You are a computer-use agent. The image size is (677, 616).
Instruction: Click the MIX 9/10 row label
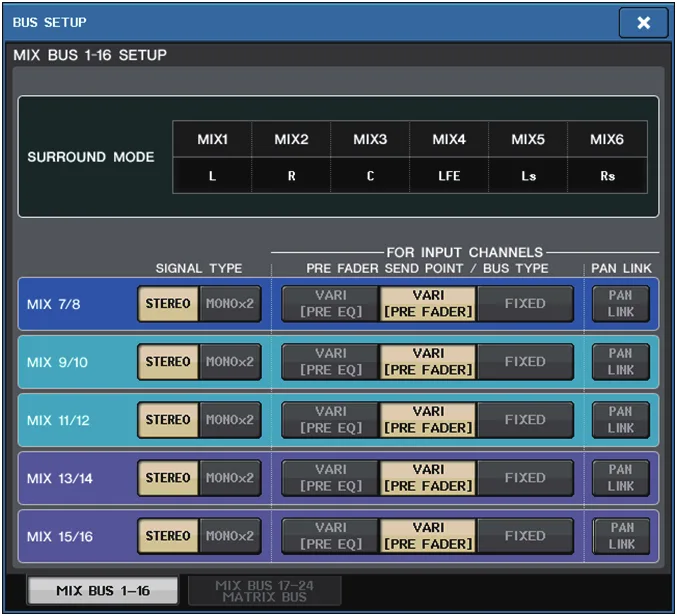tap(57, 362)
